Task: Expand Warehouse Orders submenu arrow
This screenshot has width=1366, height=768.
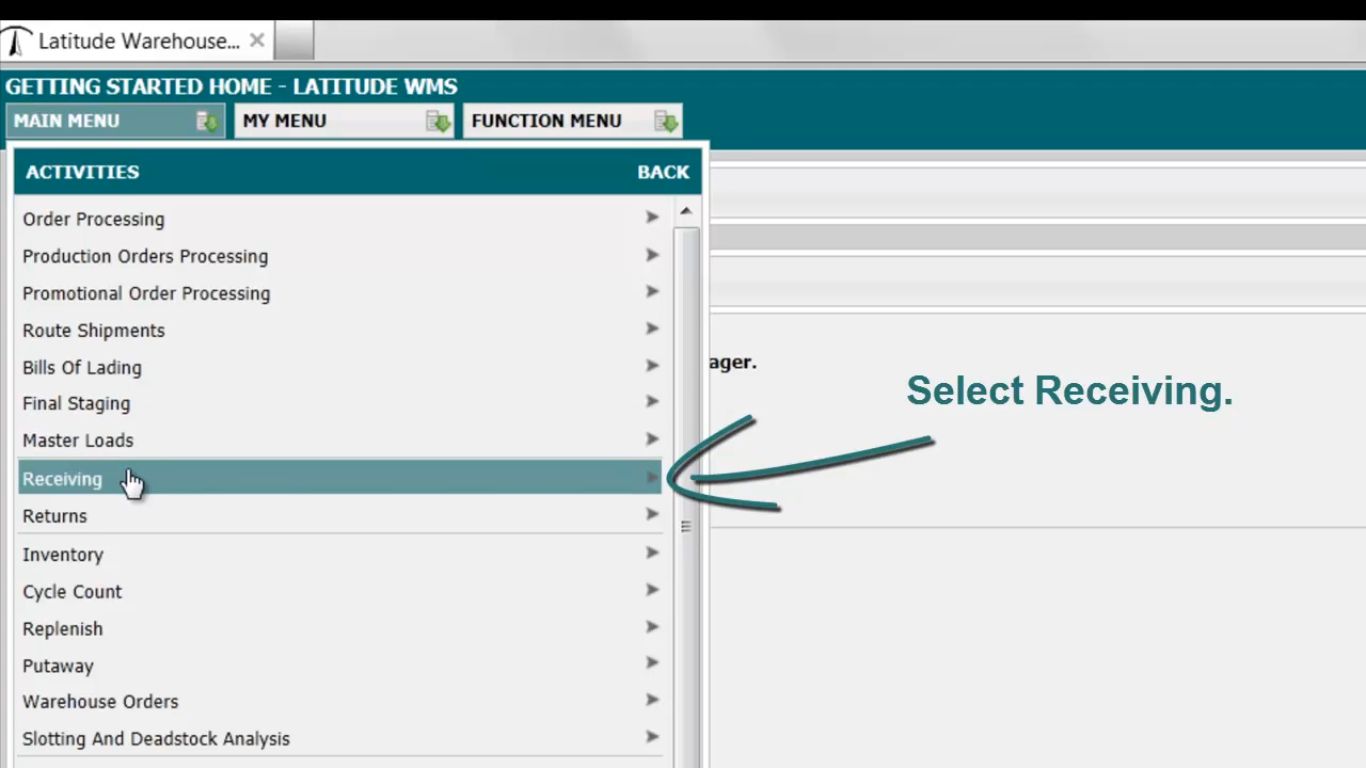Action: [x=652, y=699]
